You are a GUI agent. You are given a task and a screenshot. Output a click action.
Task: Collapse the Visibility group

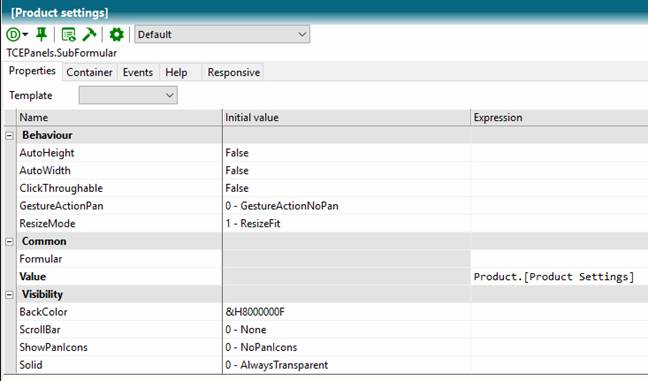click(x=9, y=295)
